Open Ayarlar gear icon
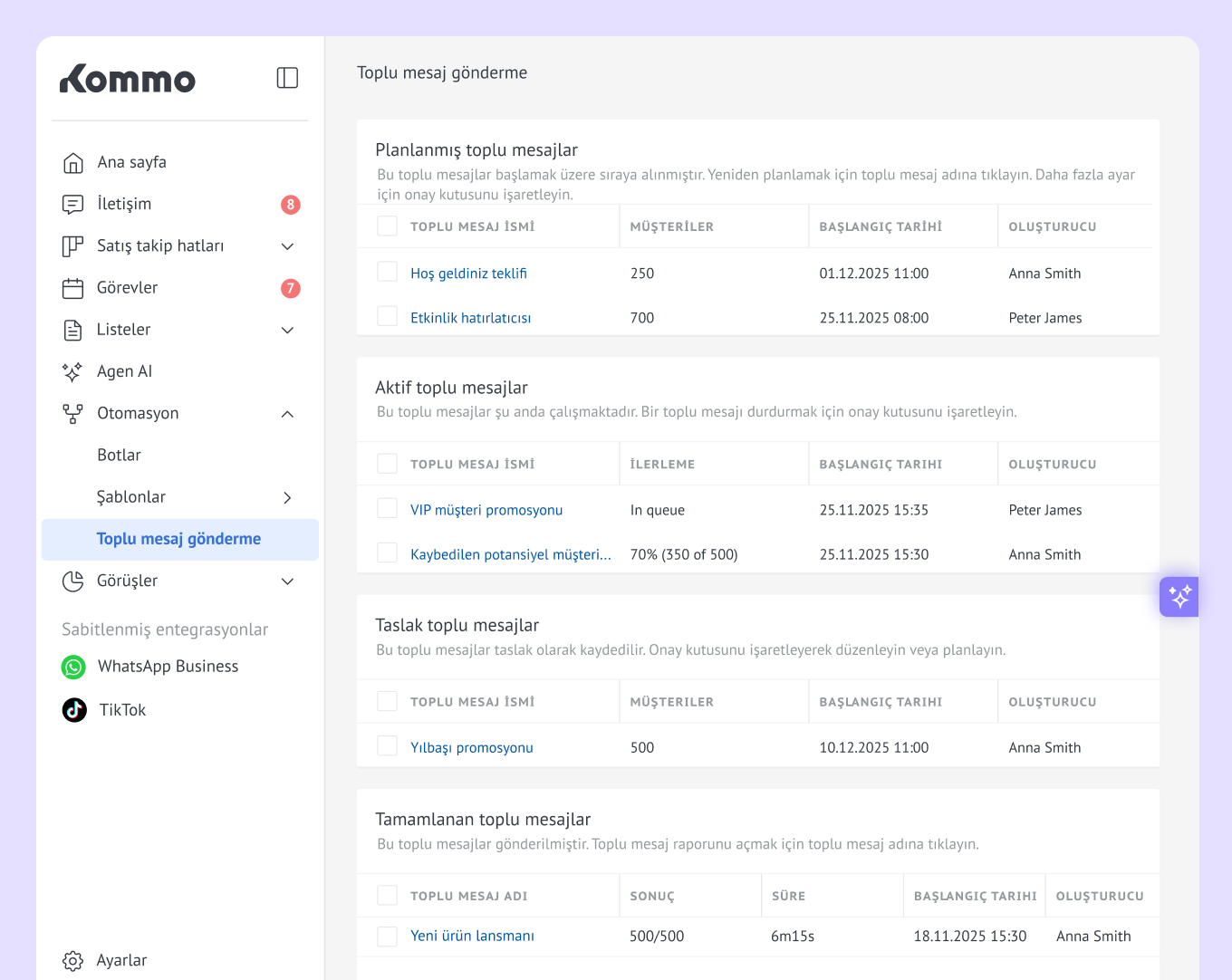 click(73, 961)
